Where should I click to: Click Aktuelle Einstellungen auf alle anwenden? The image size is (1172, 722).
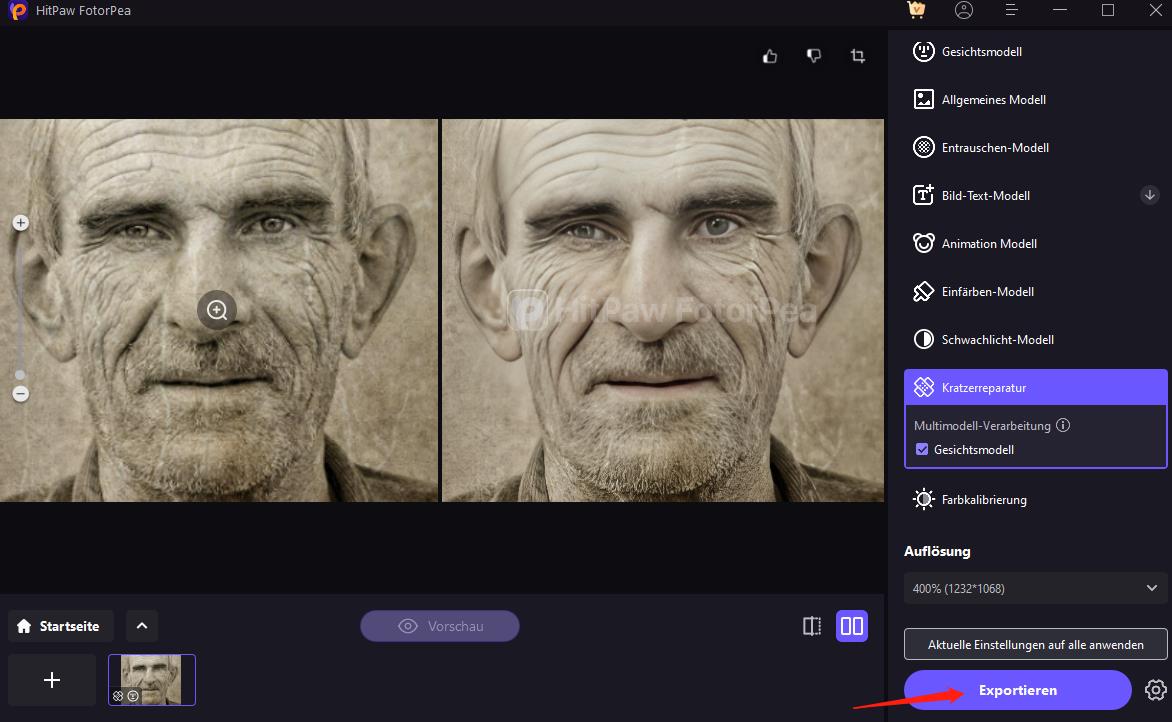1035,645
